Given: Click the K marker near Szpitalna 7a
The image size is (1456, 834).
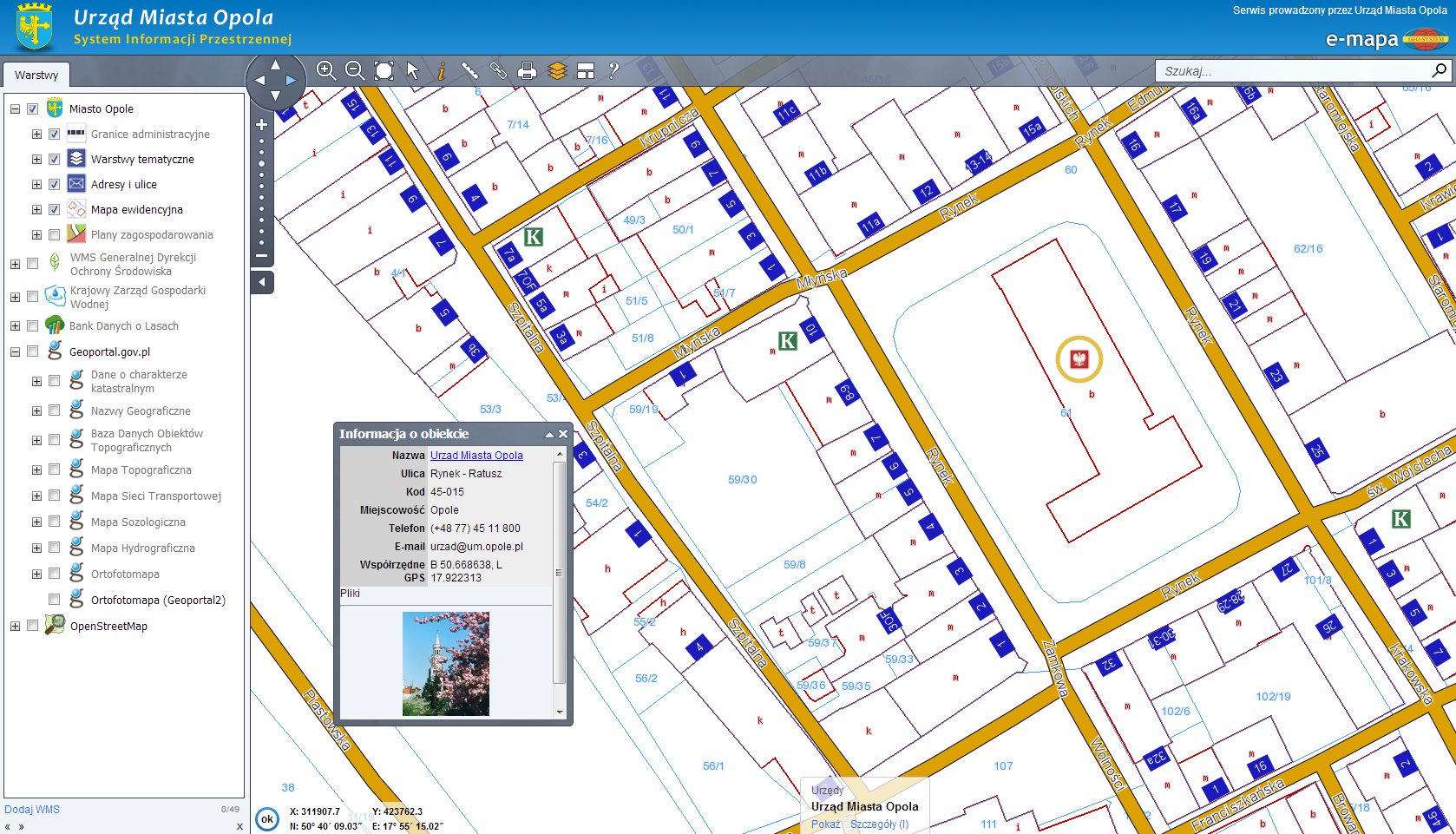Looking at the screenshot, I should coord(534,236).
